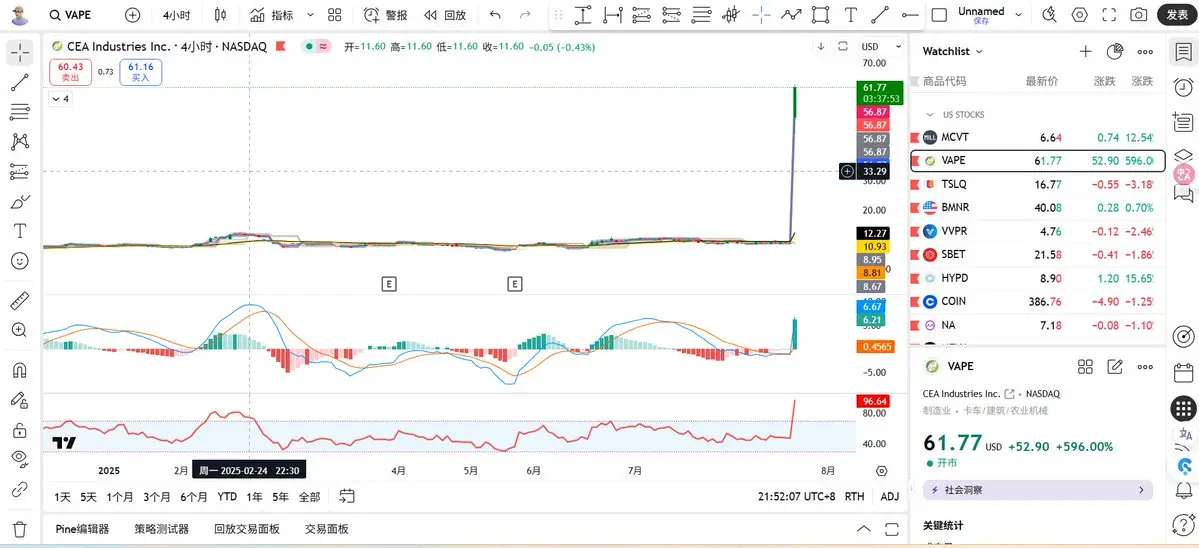Take a chart snapshot with camera icon
1199x548 pixels.
pos(1139,15)
